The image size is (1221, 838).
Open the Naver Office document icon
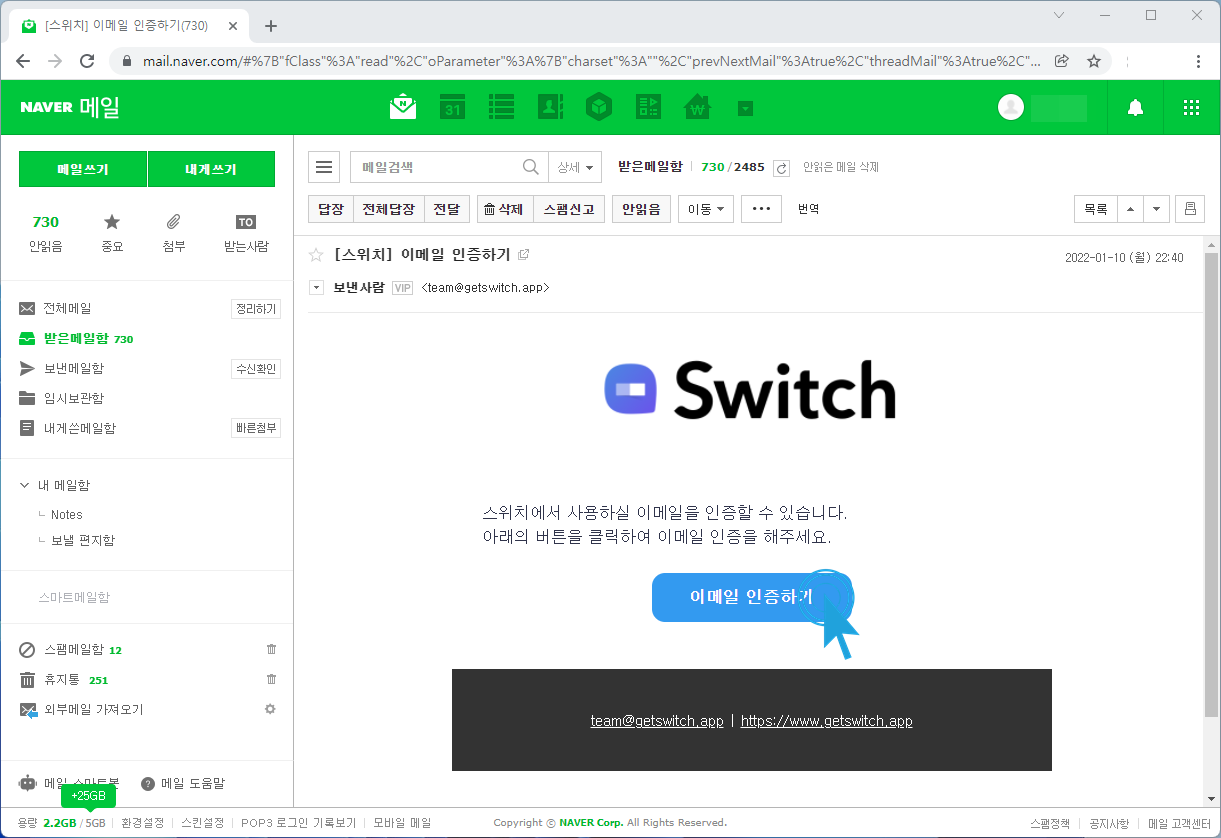coord(648,106)
